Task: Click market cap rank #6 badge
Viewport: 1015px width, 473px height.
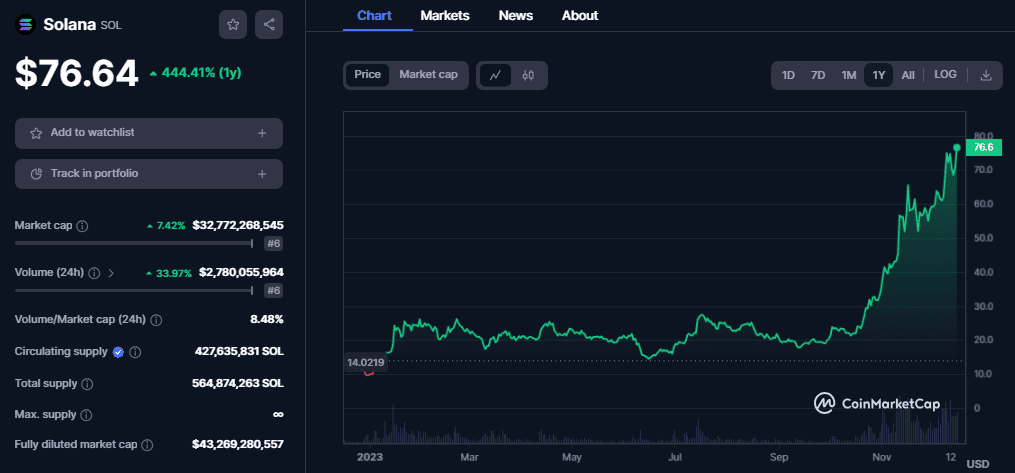Action: point(273,244)
